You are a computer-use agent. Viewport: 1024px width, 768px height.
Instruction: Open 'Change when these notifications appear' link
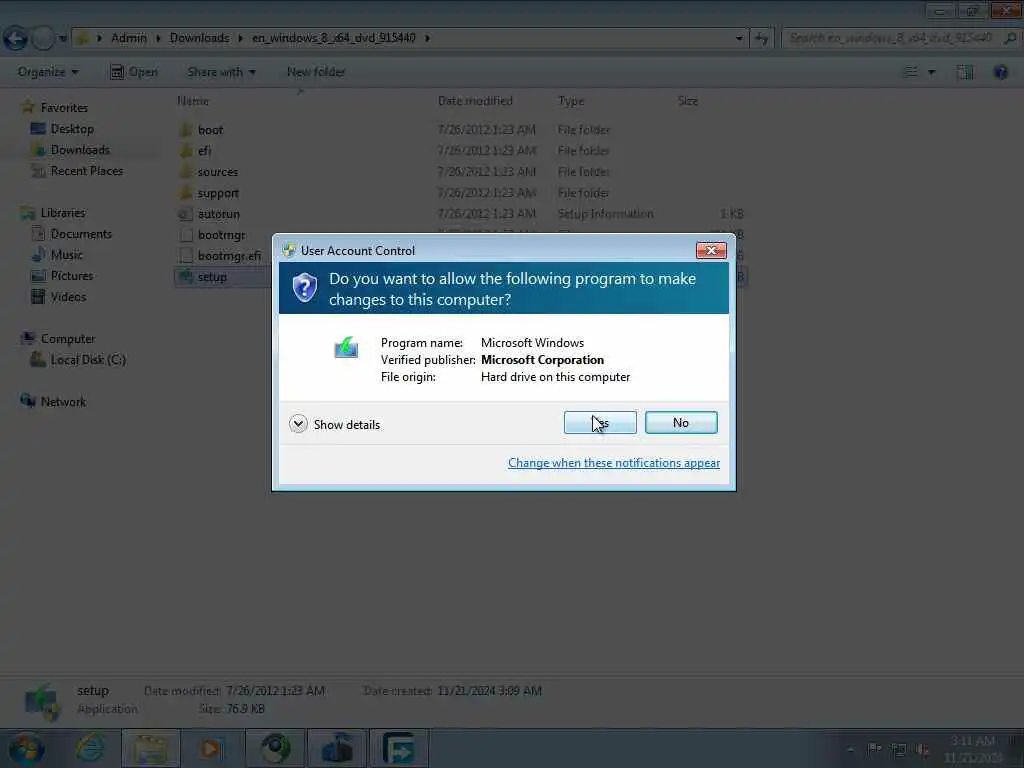614,463
